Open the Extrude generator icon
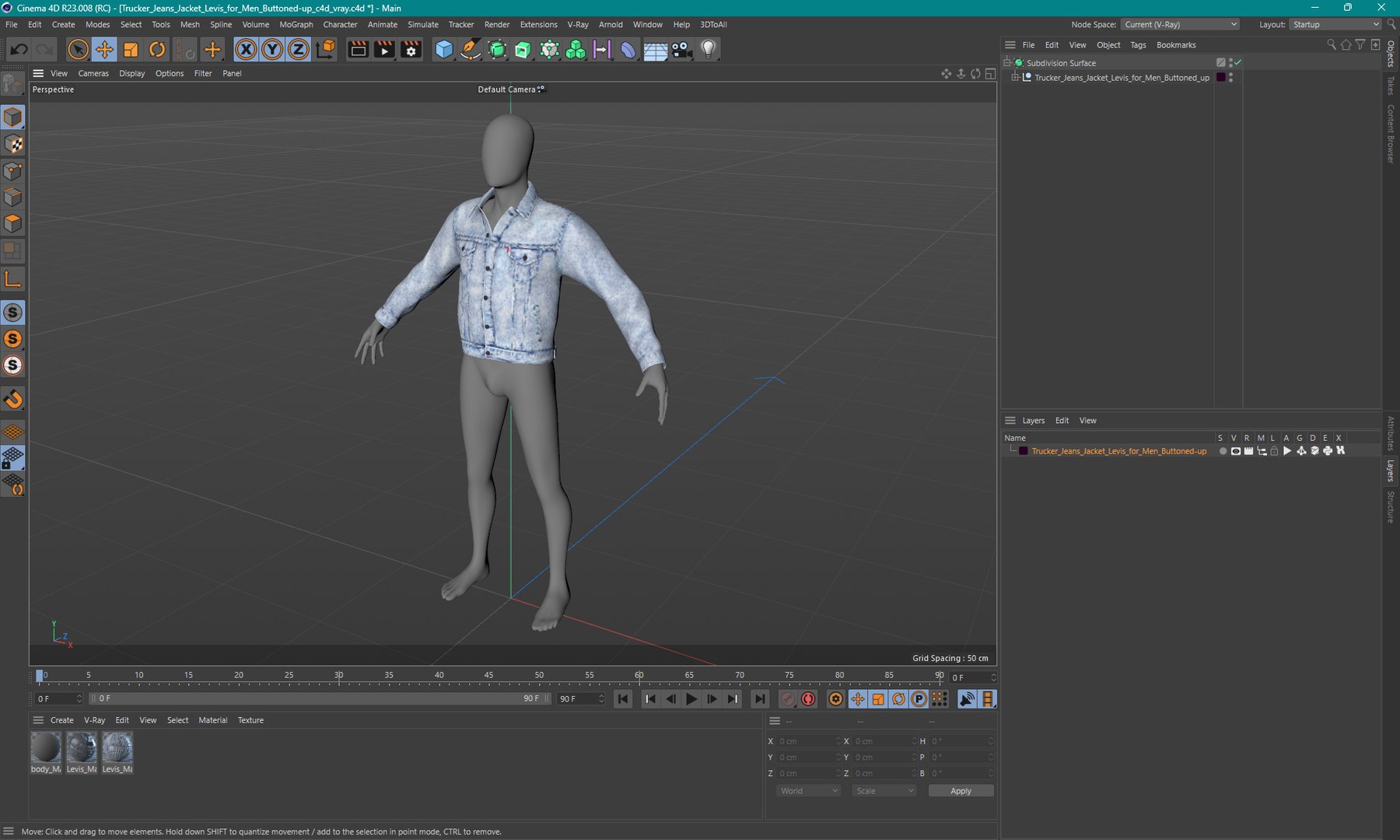Viewport: 1400px width, 840px height. [x=523, y=50]
